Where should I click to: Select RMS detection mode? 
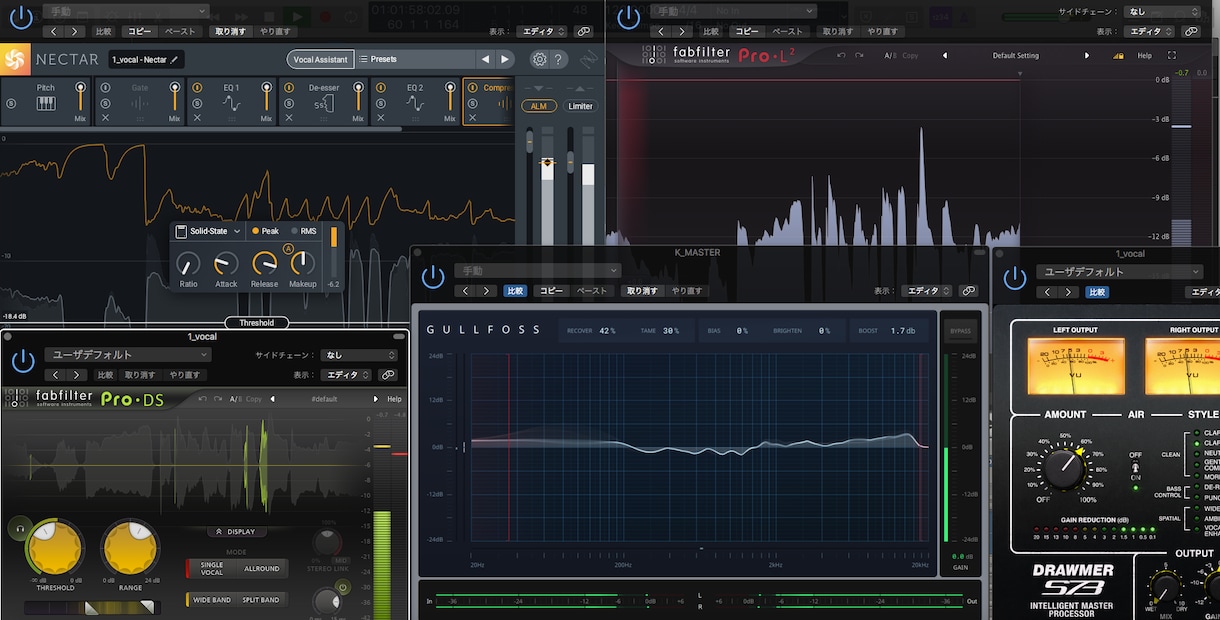[x=302, y=231]
